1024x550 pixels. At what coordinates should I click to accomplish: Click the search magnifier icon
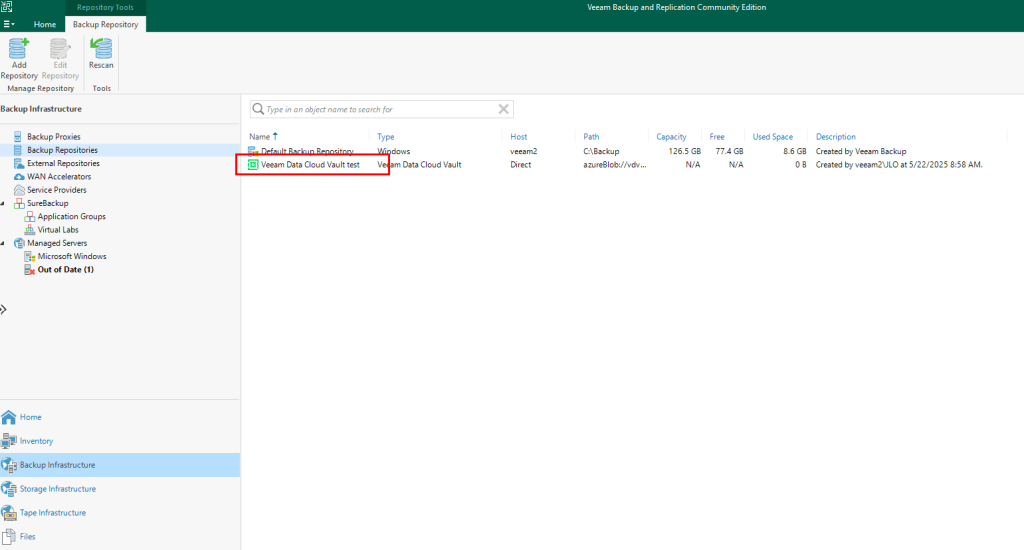[259, 109]
